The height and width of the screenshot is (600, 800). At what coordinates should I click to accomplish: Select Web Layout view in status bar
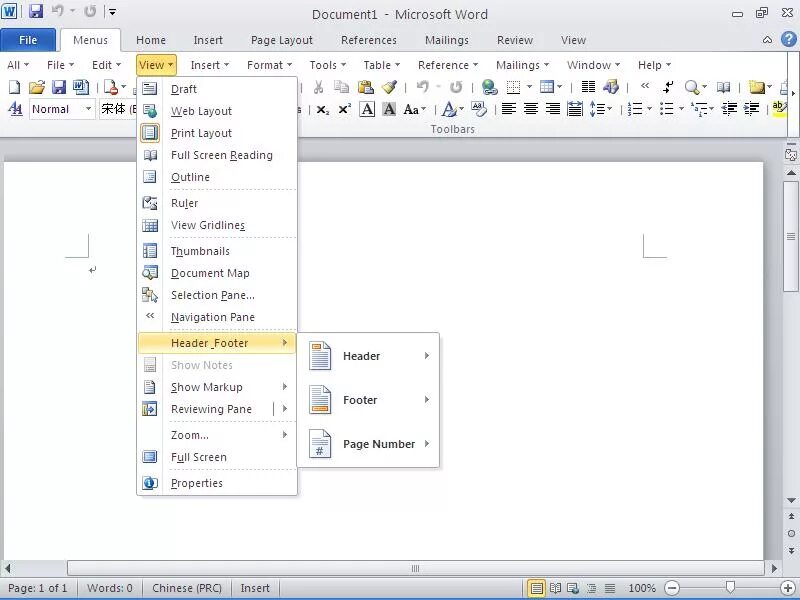click(x=573, y=588)
